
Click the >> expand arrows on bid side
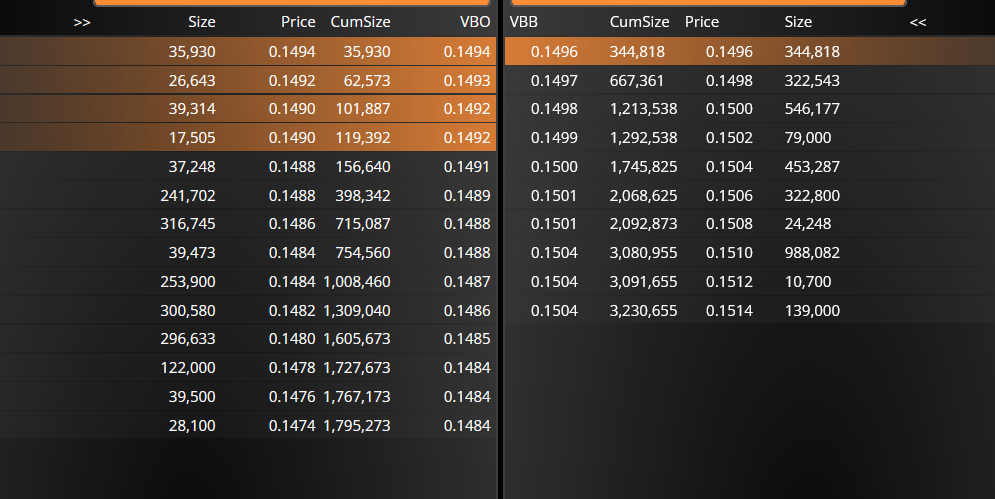pos(82,22)
